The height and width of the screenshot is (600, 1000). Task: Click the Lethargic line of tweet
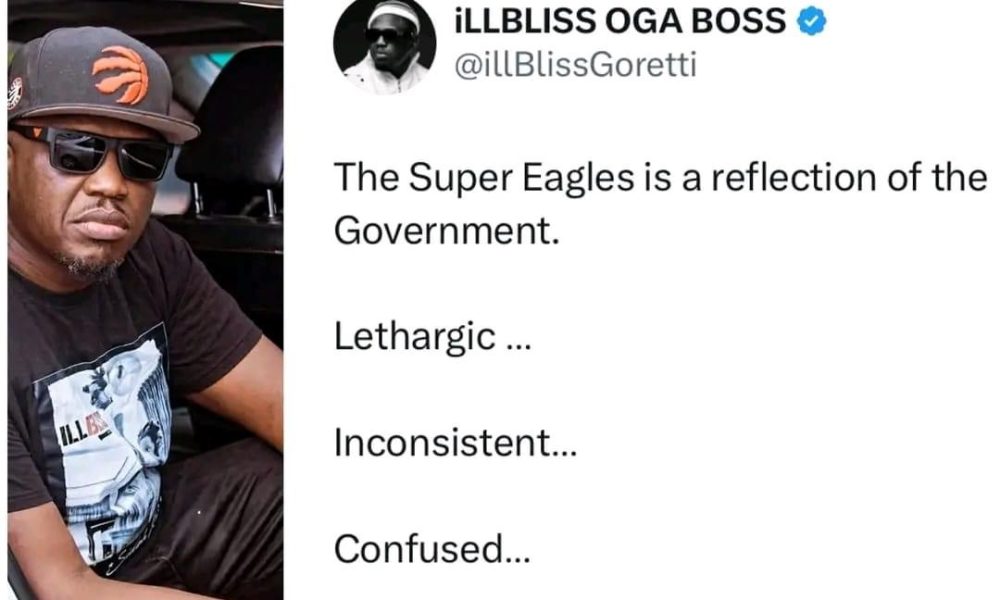click(x=432, y=337)
